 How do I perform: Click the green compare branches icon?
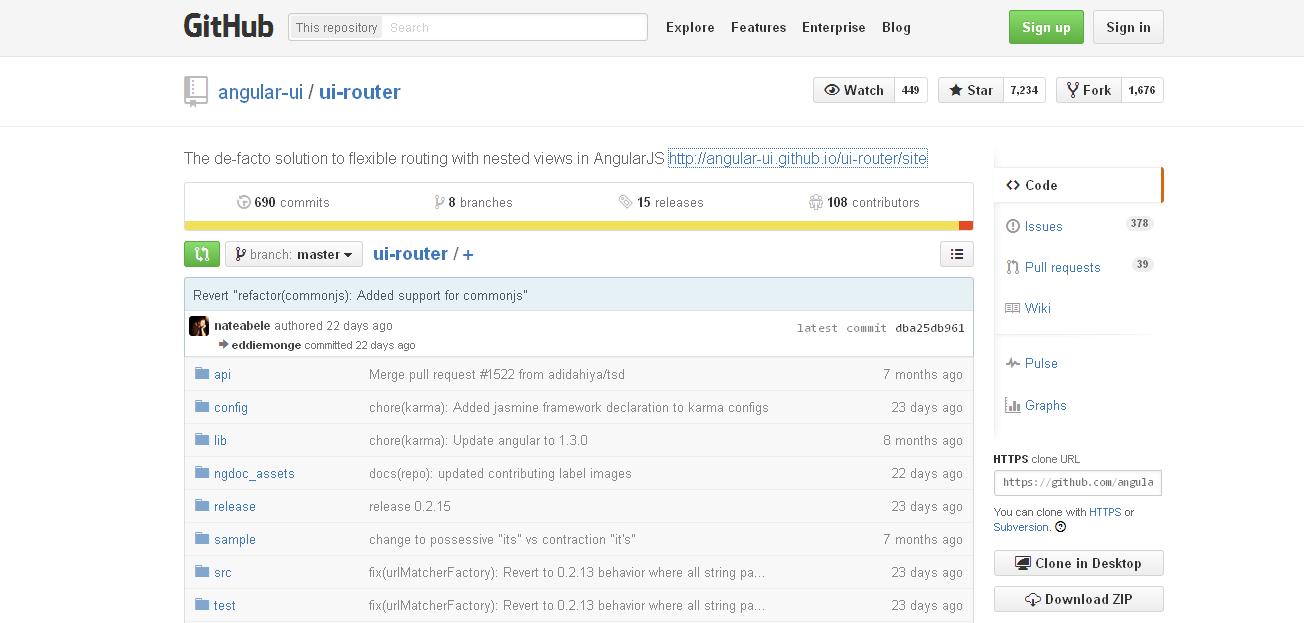coord(201,254)
